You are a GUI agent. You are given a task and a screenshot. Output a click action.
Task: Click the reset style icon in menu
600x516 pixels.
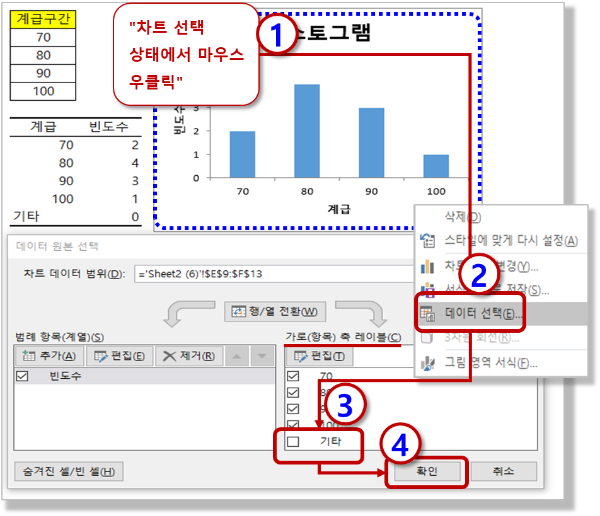click(427, 241)
